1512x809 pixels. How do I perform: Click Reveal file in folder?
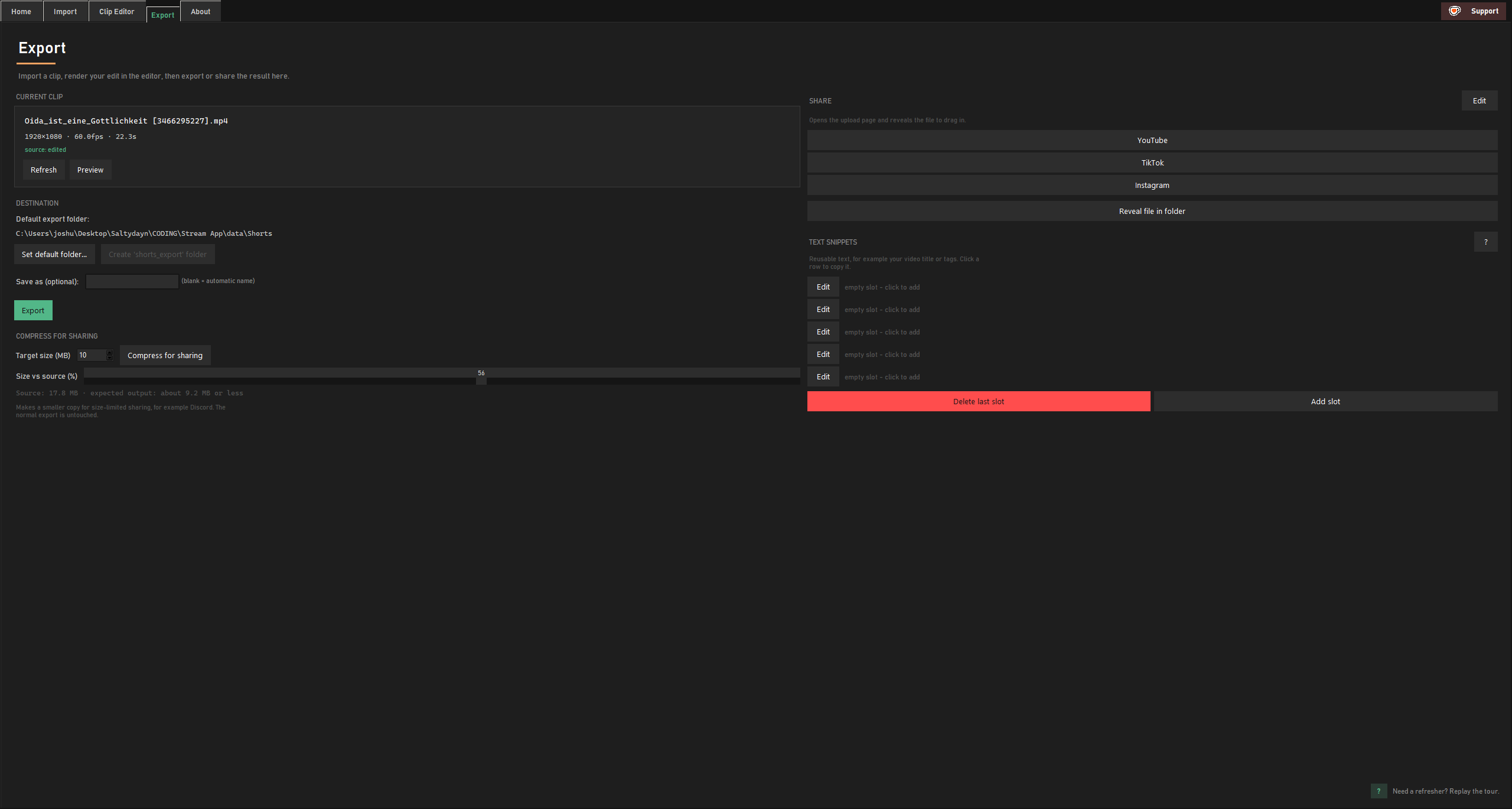1152,211
